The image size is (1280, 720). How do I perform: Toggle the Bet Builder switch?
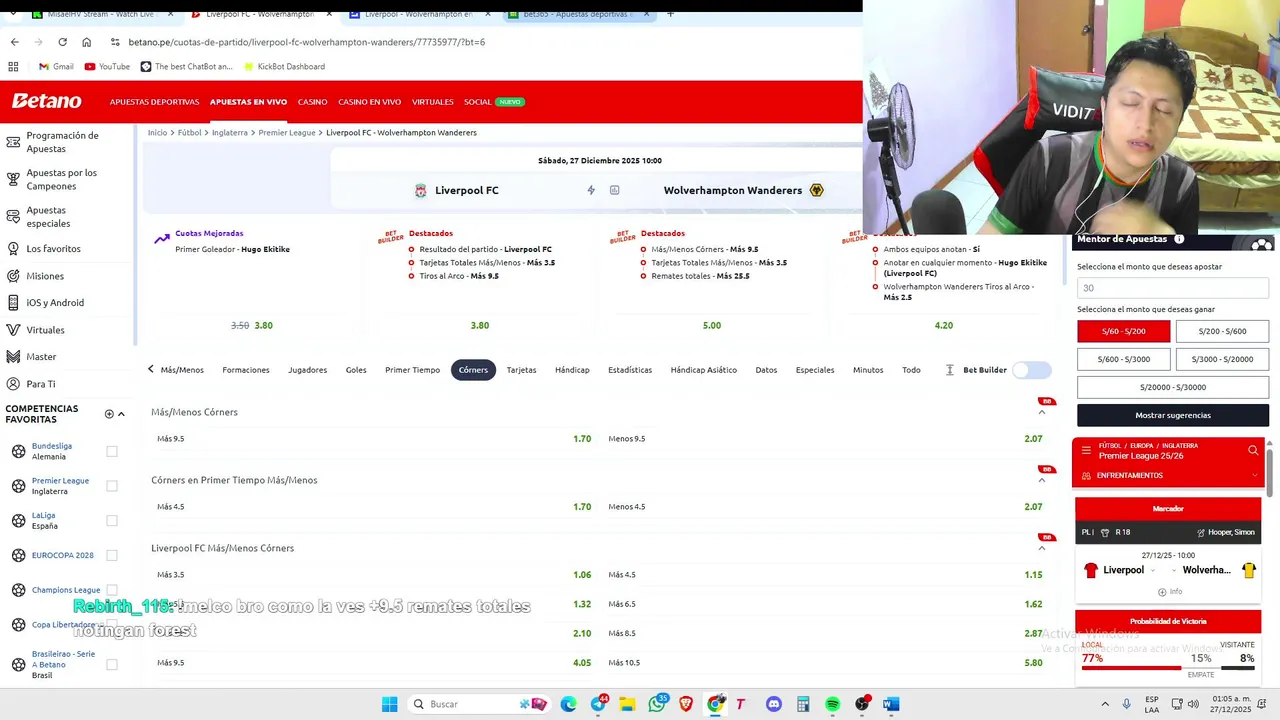(x=1032, y=370)
